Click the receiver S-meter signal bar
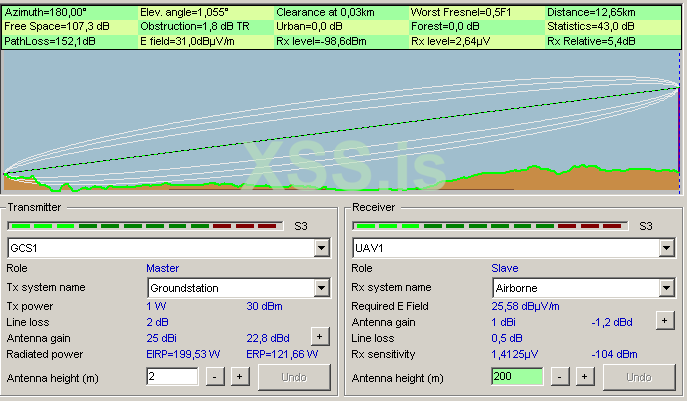This screenshot has height=401, width=687. (490, 226)
